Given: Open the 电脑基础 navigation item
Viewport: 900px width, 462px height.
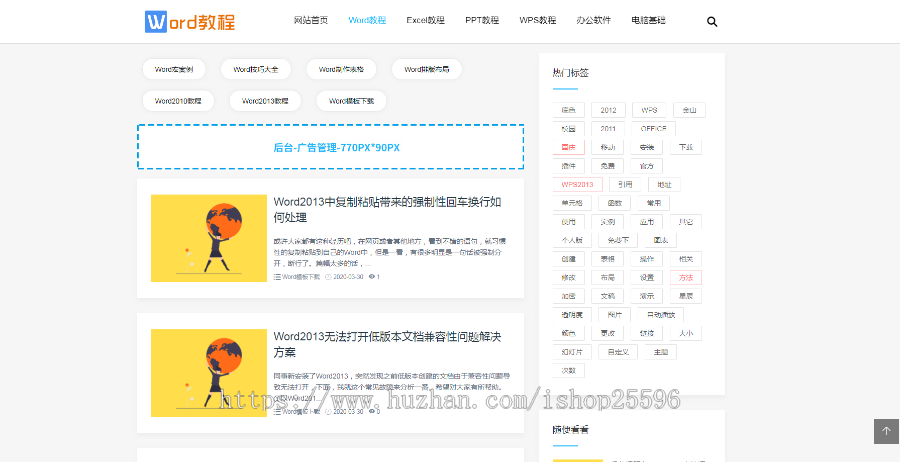Looking at the screenshot, I should tap(648, 20).
